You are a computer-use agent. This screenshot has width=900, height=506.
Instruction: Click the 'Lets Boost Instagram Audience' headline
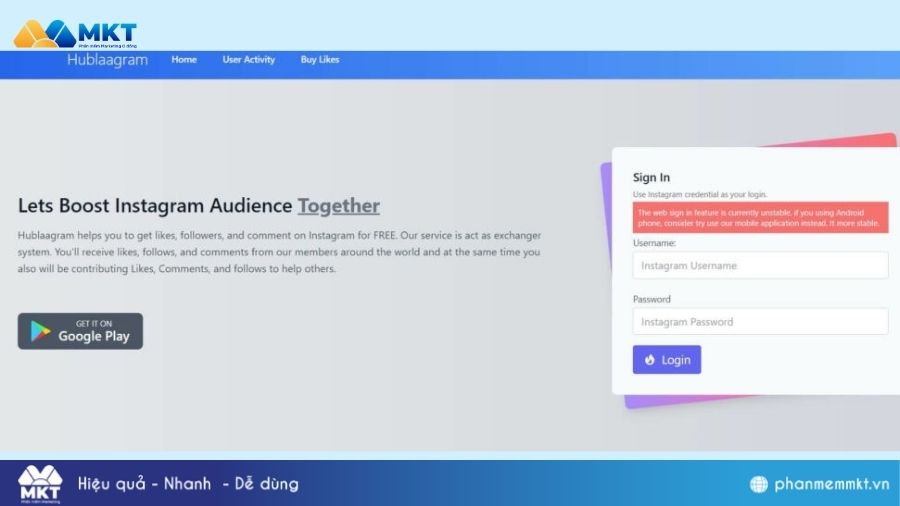[155, 205]
